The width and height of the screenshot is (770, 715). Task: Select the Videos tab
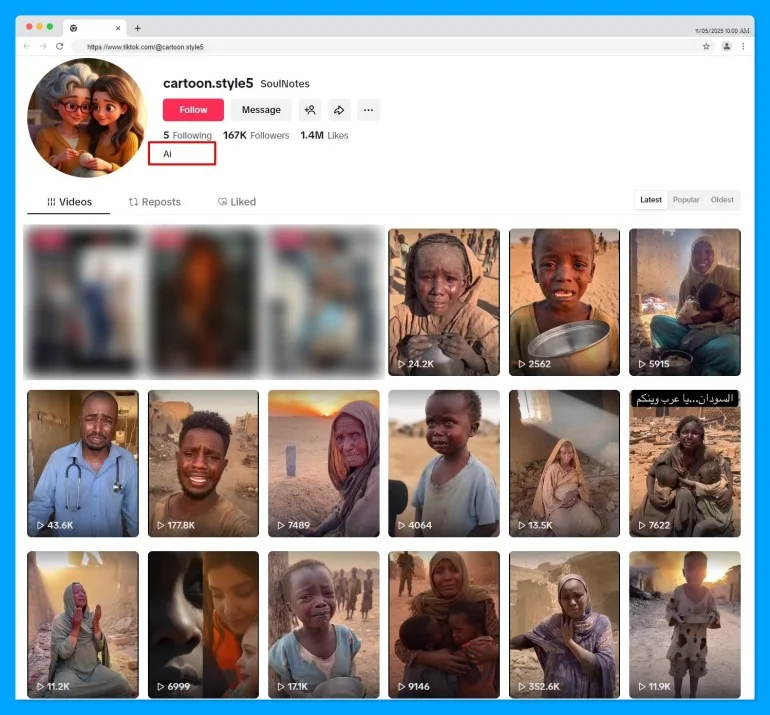pos(69,202)
